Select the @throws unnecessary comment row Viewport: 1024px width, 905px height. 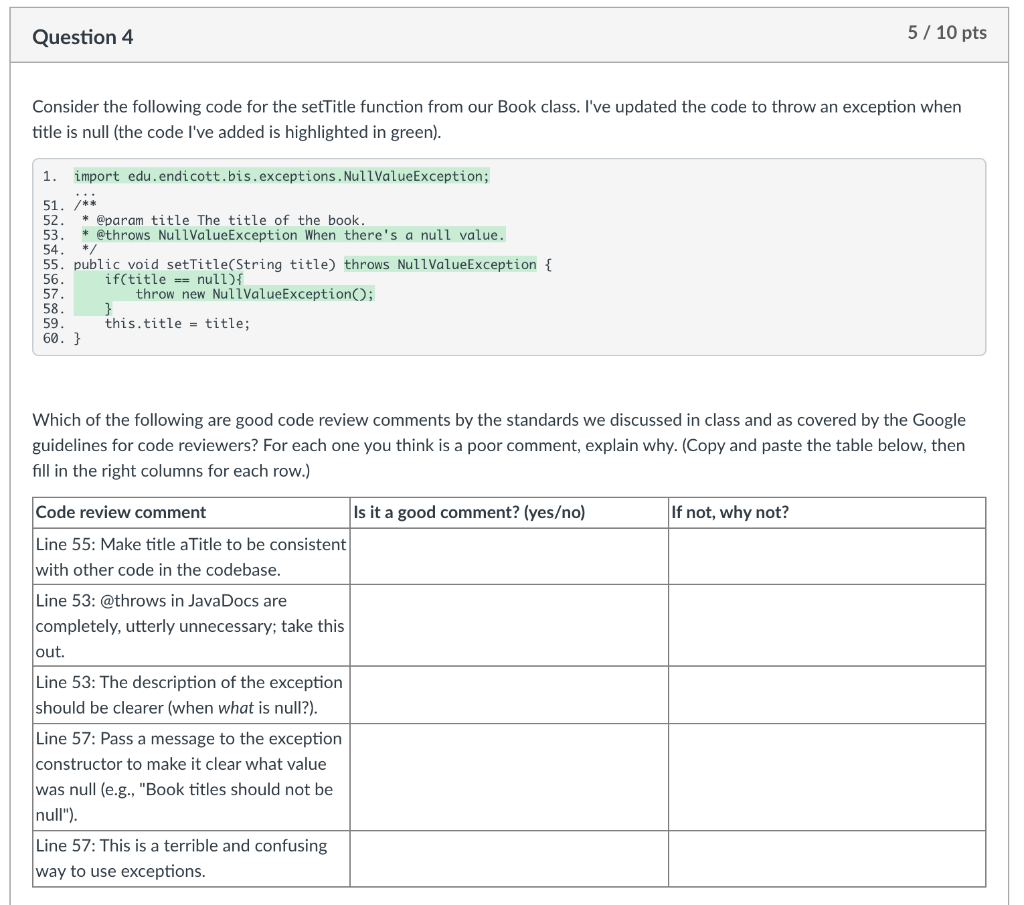[190, 624]
